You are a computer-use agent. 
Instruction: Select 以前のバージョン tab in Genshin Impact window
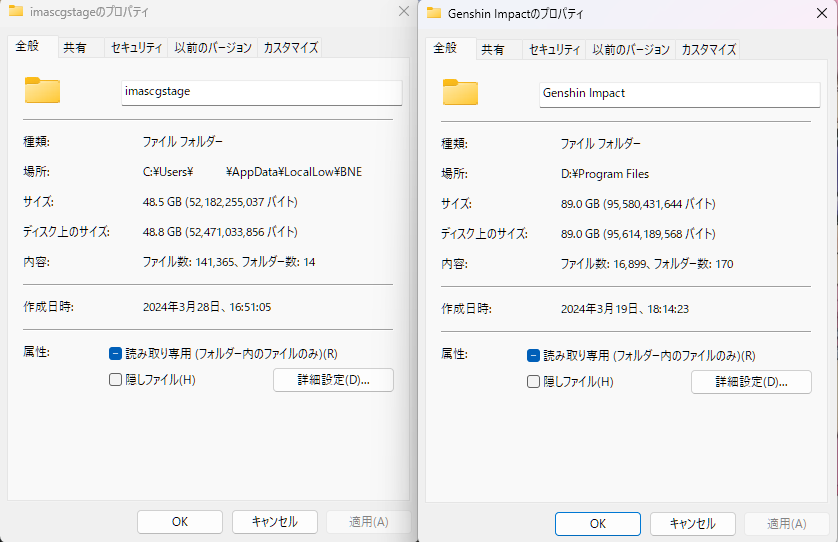point(631,50)
